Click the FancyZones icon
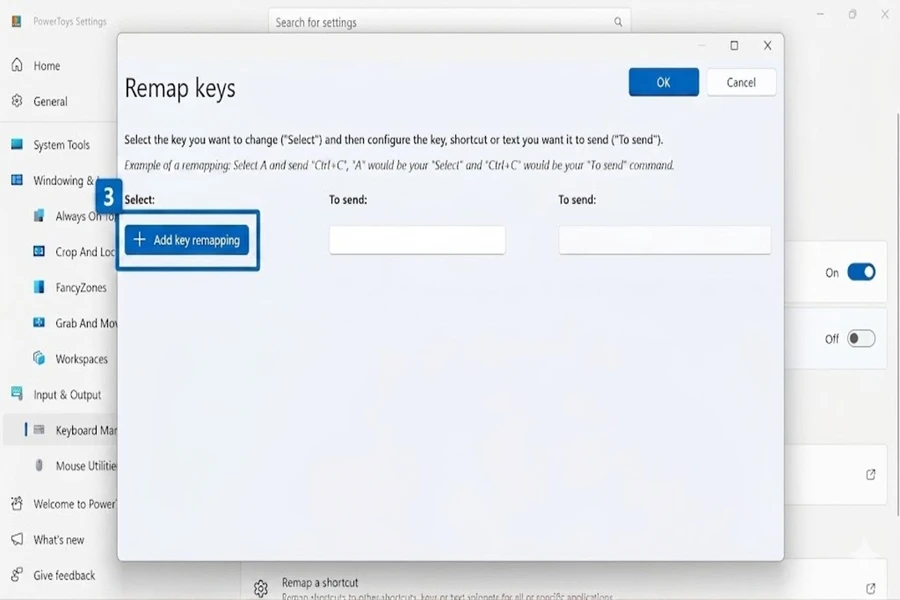This screenshot has width=900, height=600. point(39,287)
